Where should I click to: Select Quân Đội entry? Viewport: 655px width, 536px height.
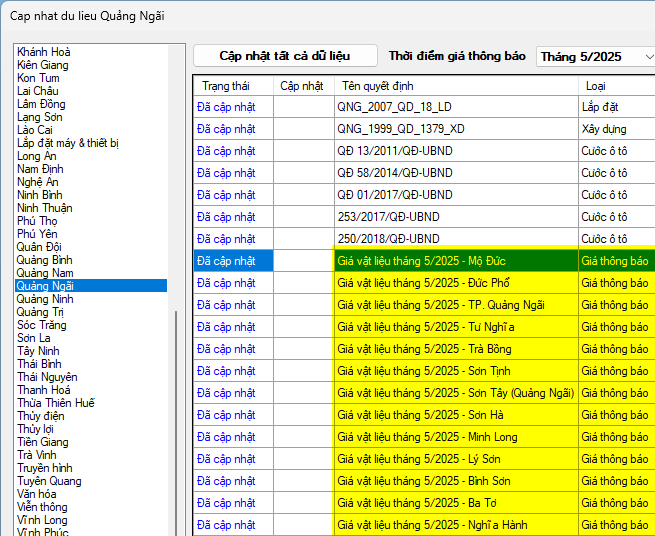[x=39, y=246]
